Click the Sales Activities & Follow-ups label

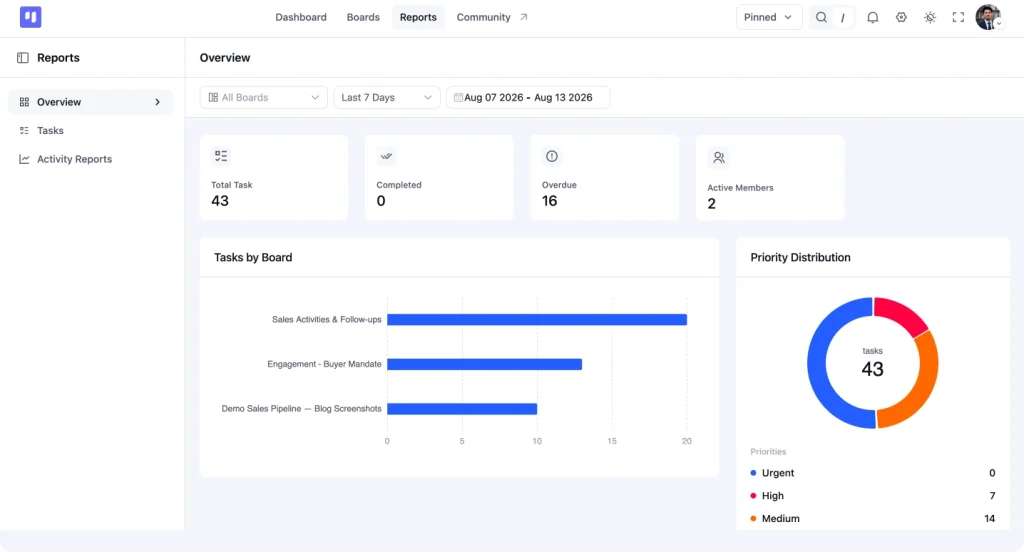327,319
